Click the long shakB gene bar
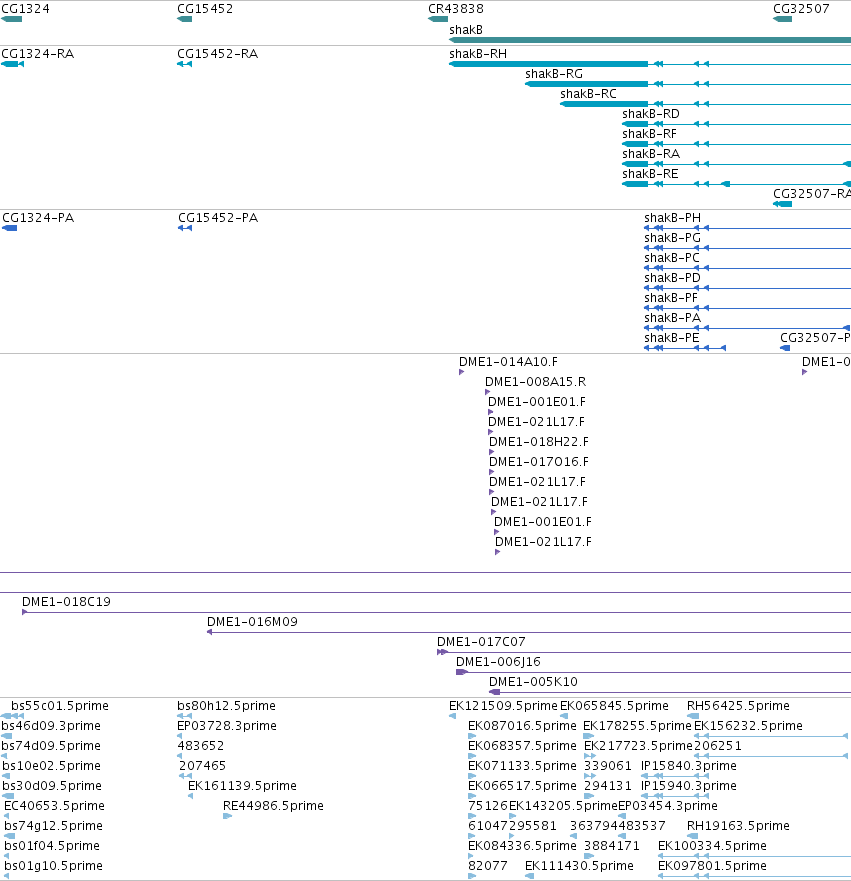Screen dimensions: 851x881 (x=650, y=40)
